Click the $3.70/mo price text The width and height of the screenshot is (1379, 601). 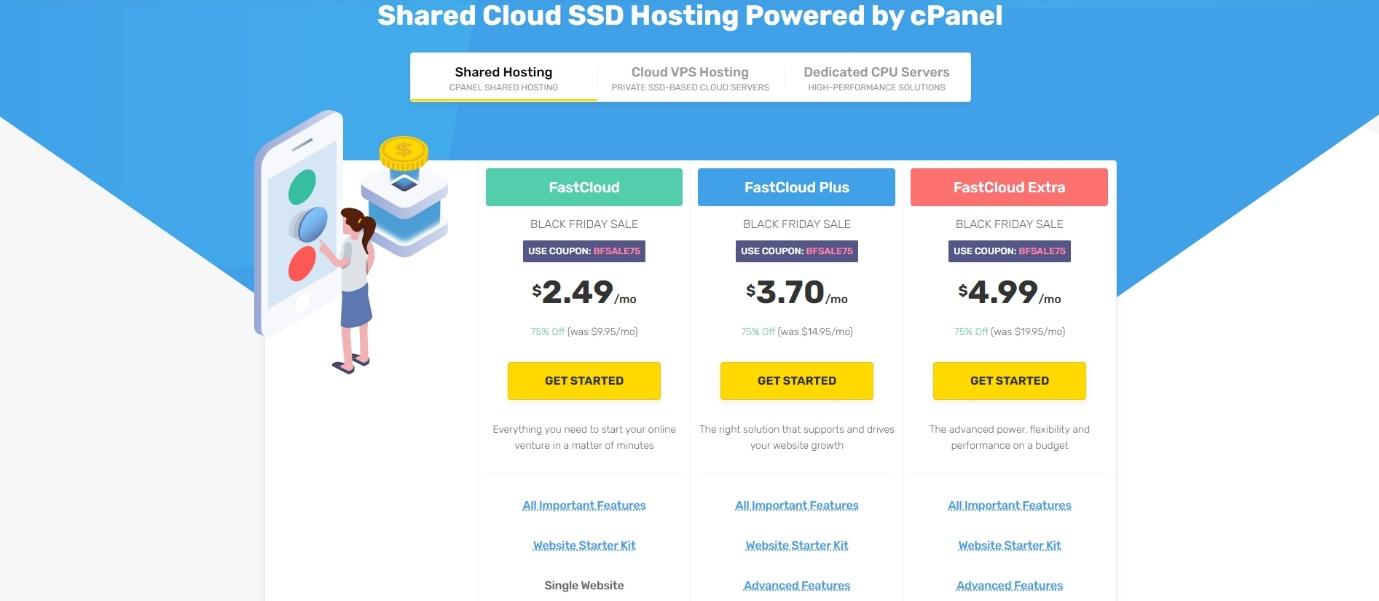[x=797, y=293]
